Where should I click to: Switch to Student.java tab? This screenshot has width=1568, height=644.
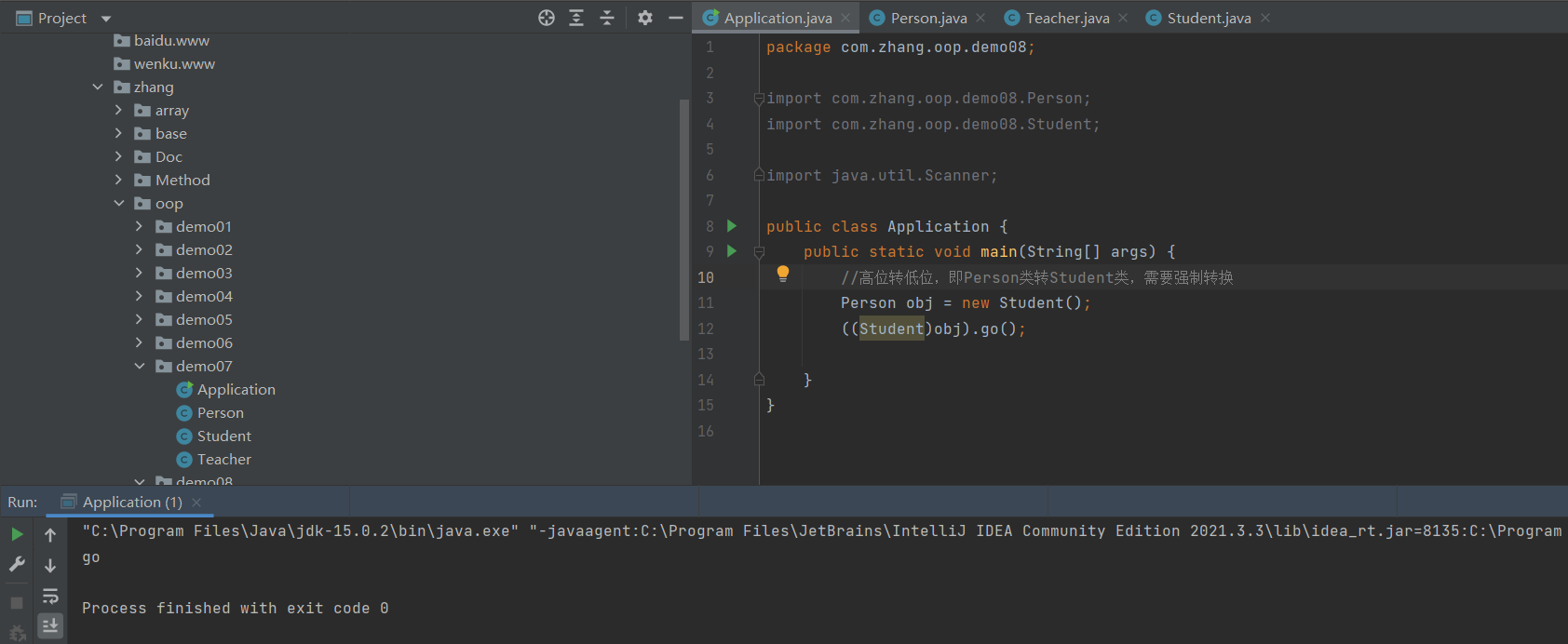[x=1209, y=18]
